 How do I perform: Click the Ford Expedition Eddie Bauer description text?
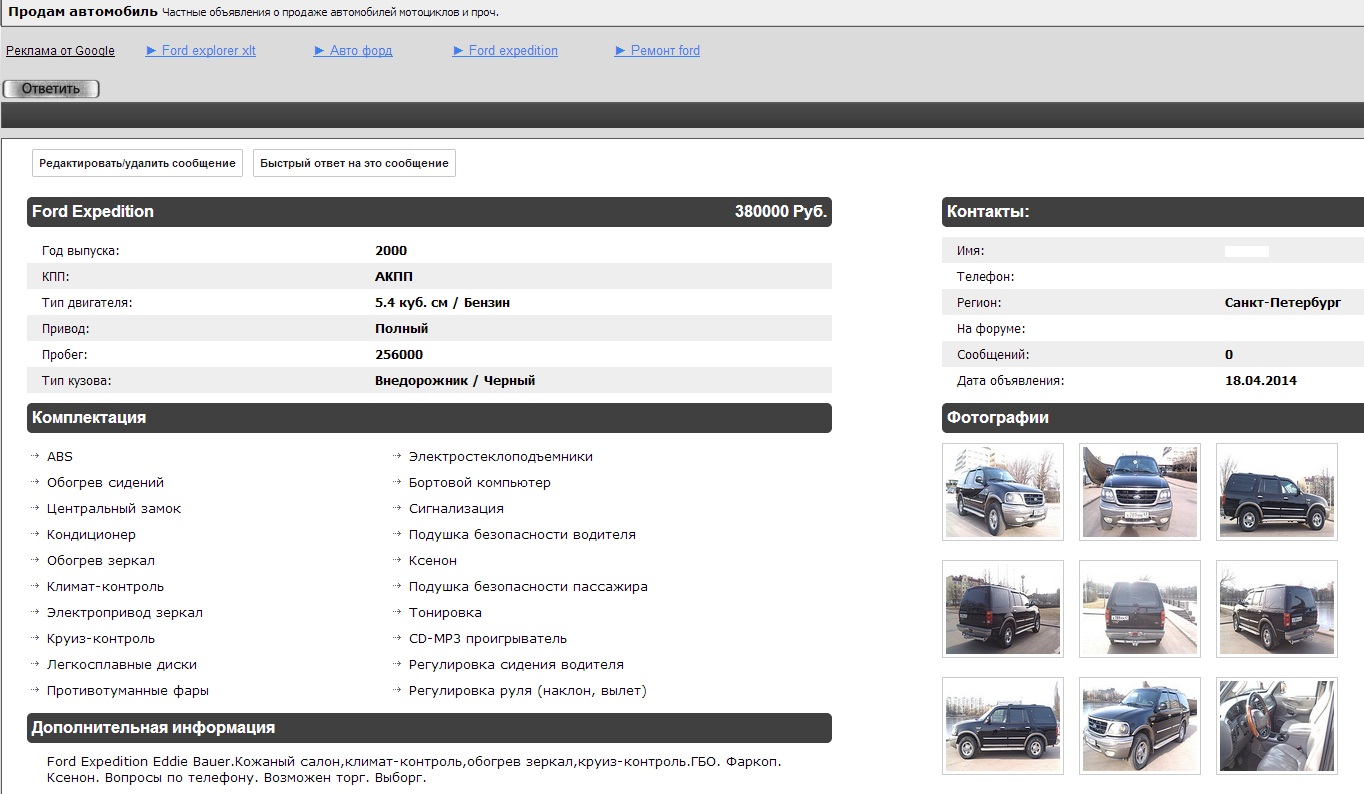[415, 770]
